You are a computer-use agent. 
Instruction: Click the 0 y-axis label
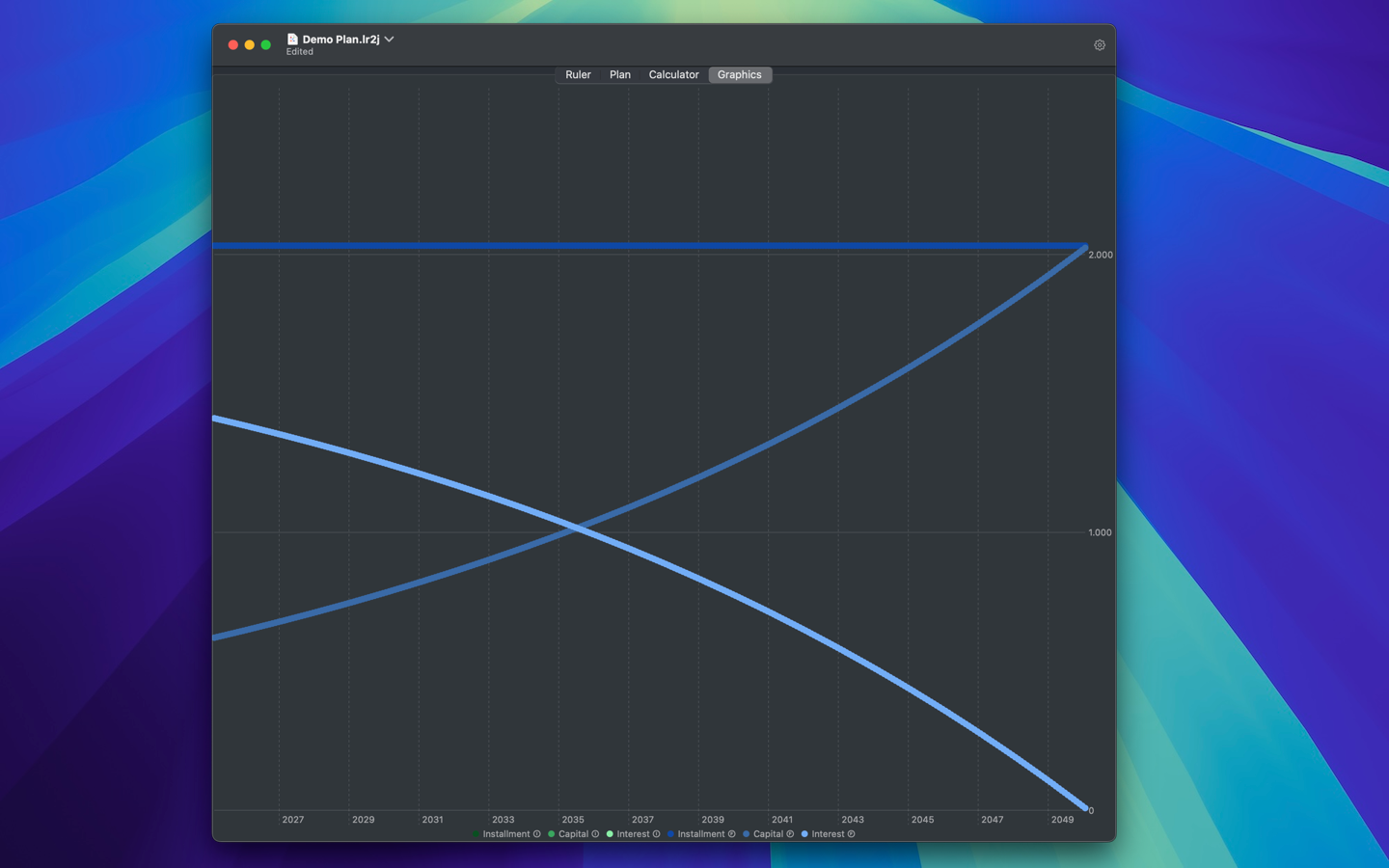point(1091,811)
